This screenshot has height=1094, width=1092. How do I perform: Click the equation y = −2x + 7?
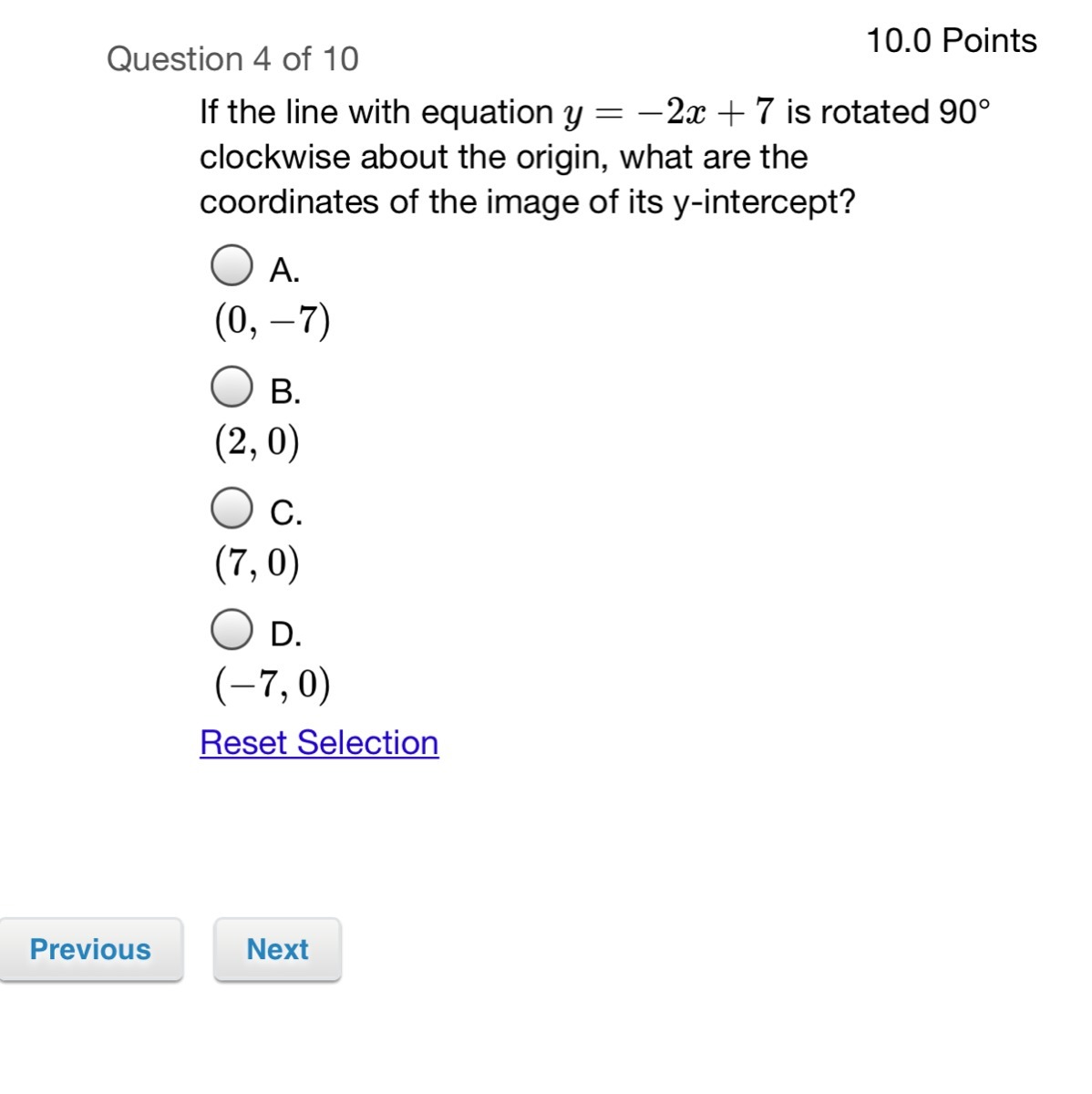pyautogui.click(x=669, y=113)
